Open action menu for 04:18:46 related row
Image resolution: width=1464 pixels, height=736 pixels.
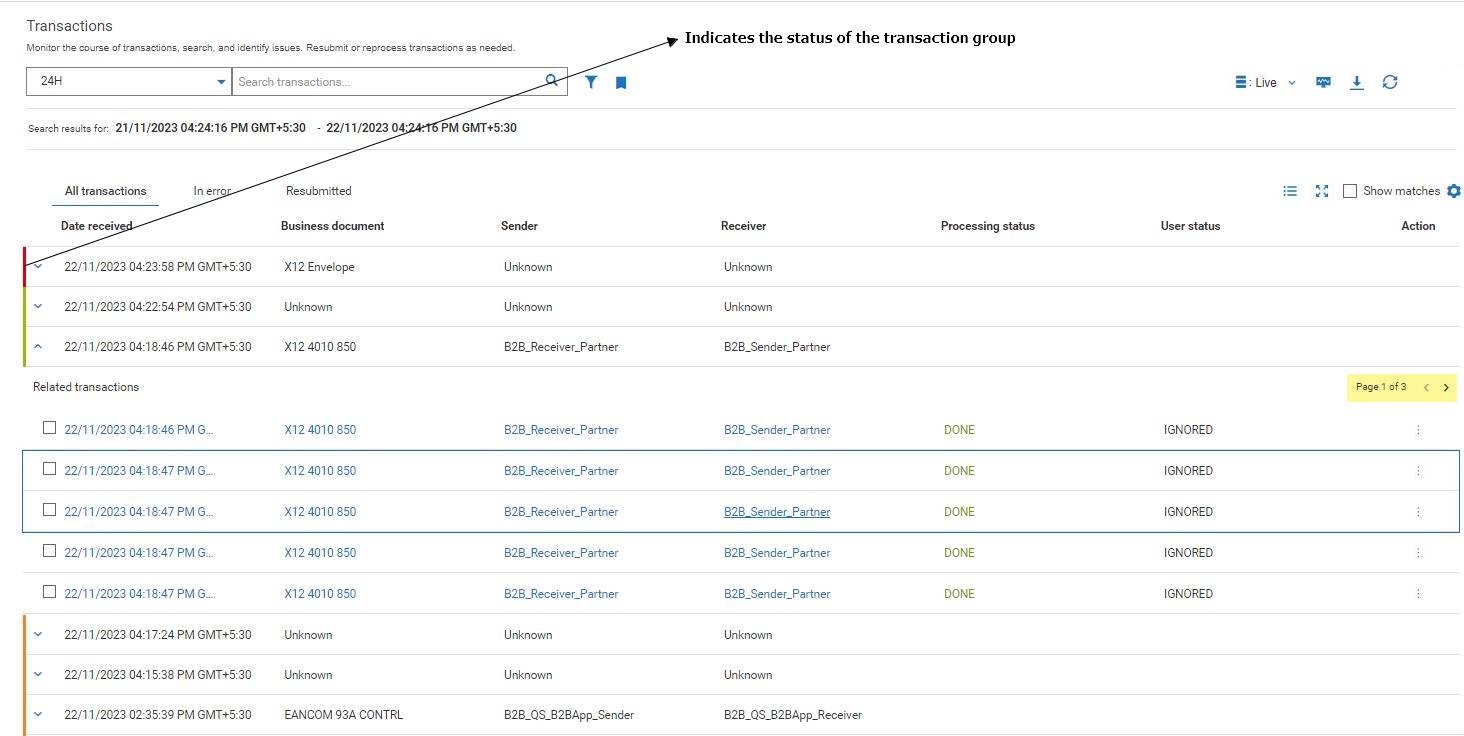pyautogui.click(x=1418, y=430)
